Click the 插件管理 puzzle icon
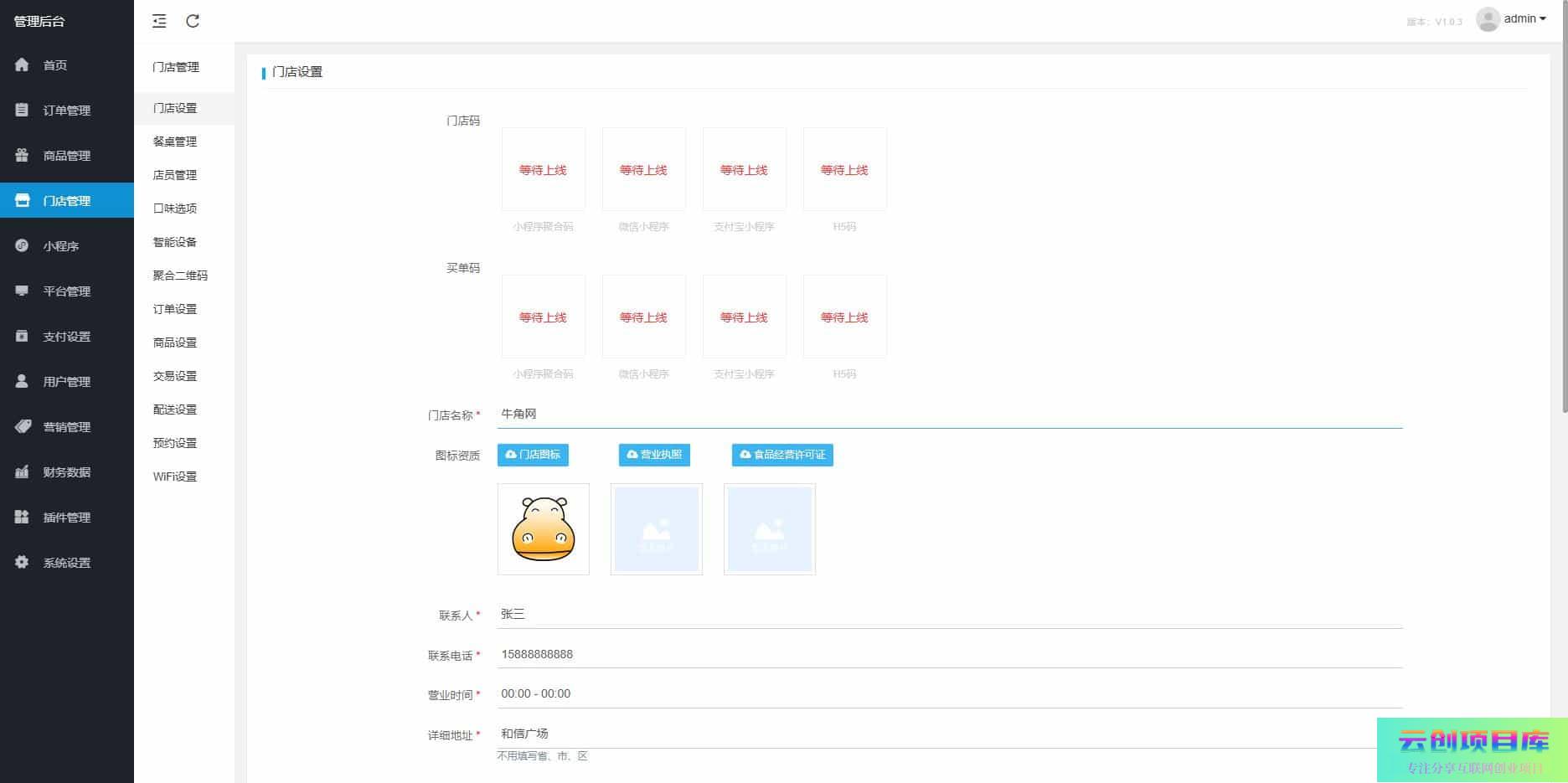The height and width of the screenshot is (783, 1568). (x=22, y=518)
